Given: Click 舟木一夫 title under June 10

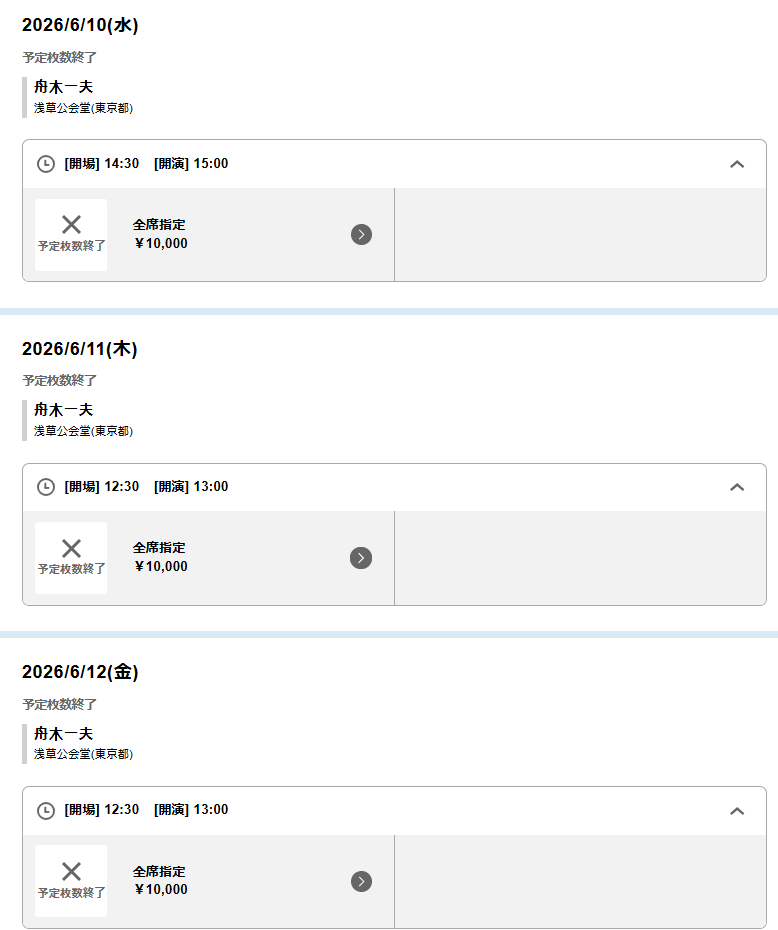Looking at the screenshot, I should point(63,87).
